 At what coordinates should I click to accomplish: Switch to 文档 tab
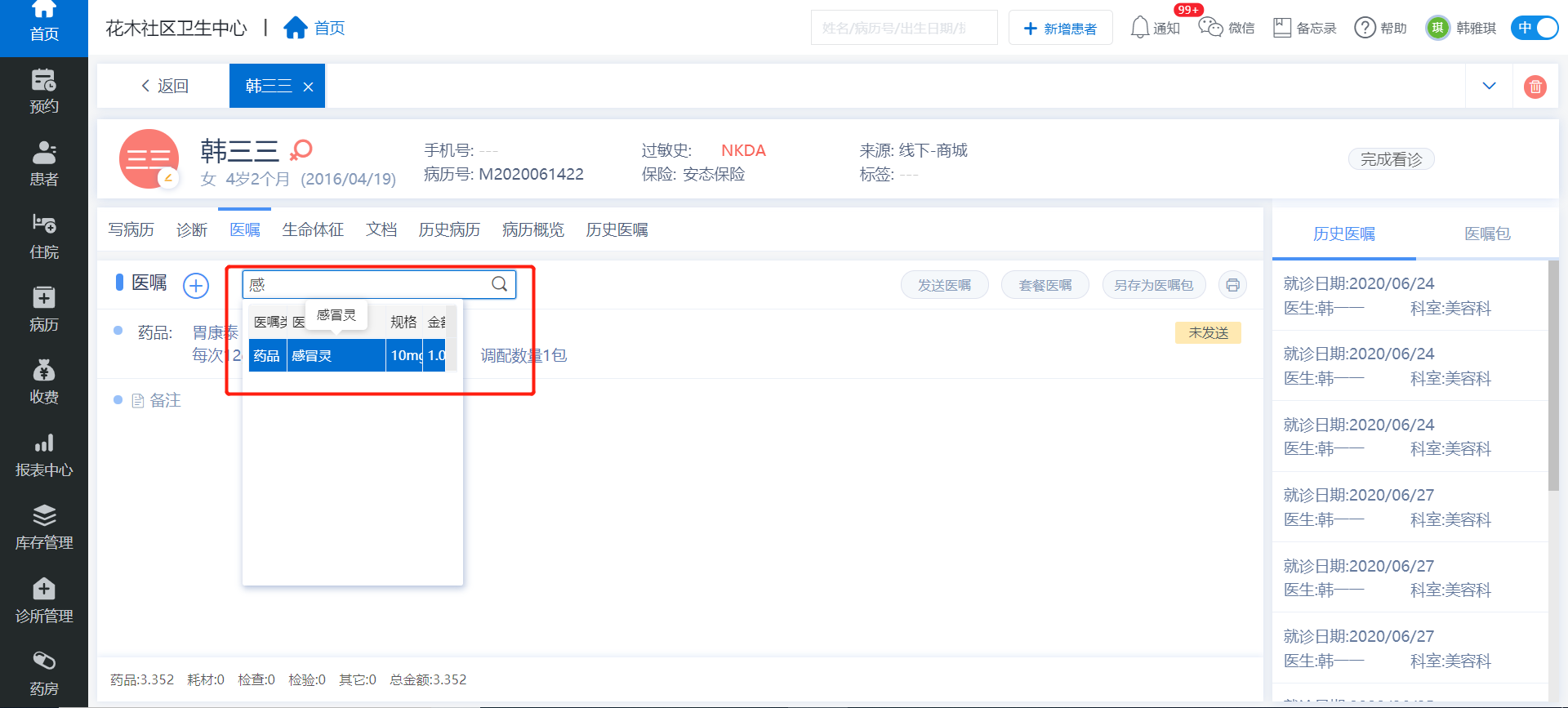pyautogui.click(x=381, y=229)
